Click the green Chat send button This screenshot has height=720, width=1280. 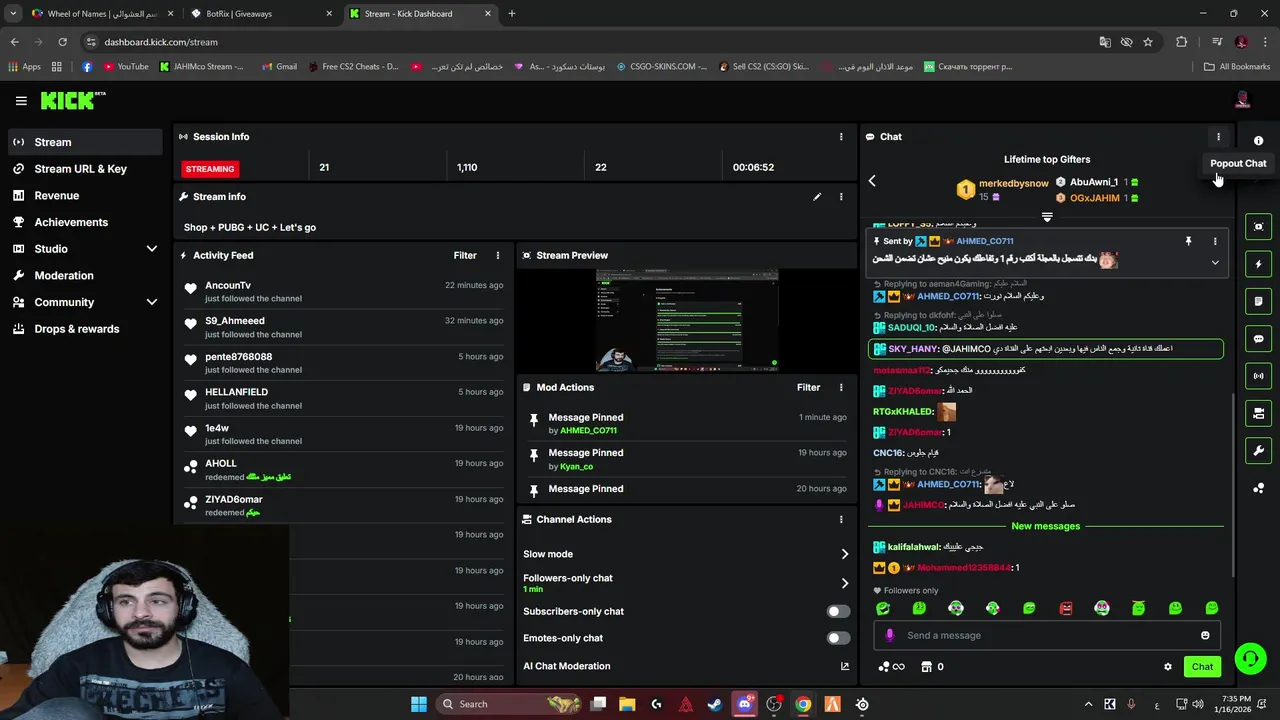pos(1202,667)
